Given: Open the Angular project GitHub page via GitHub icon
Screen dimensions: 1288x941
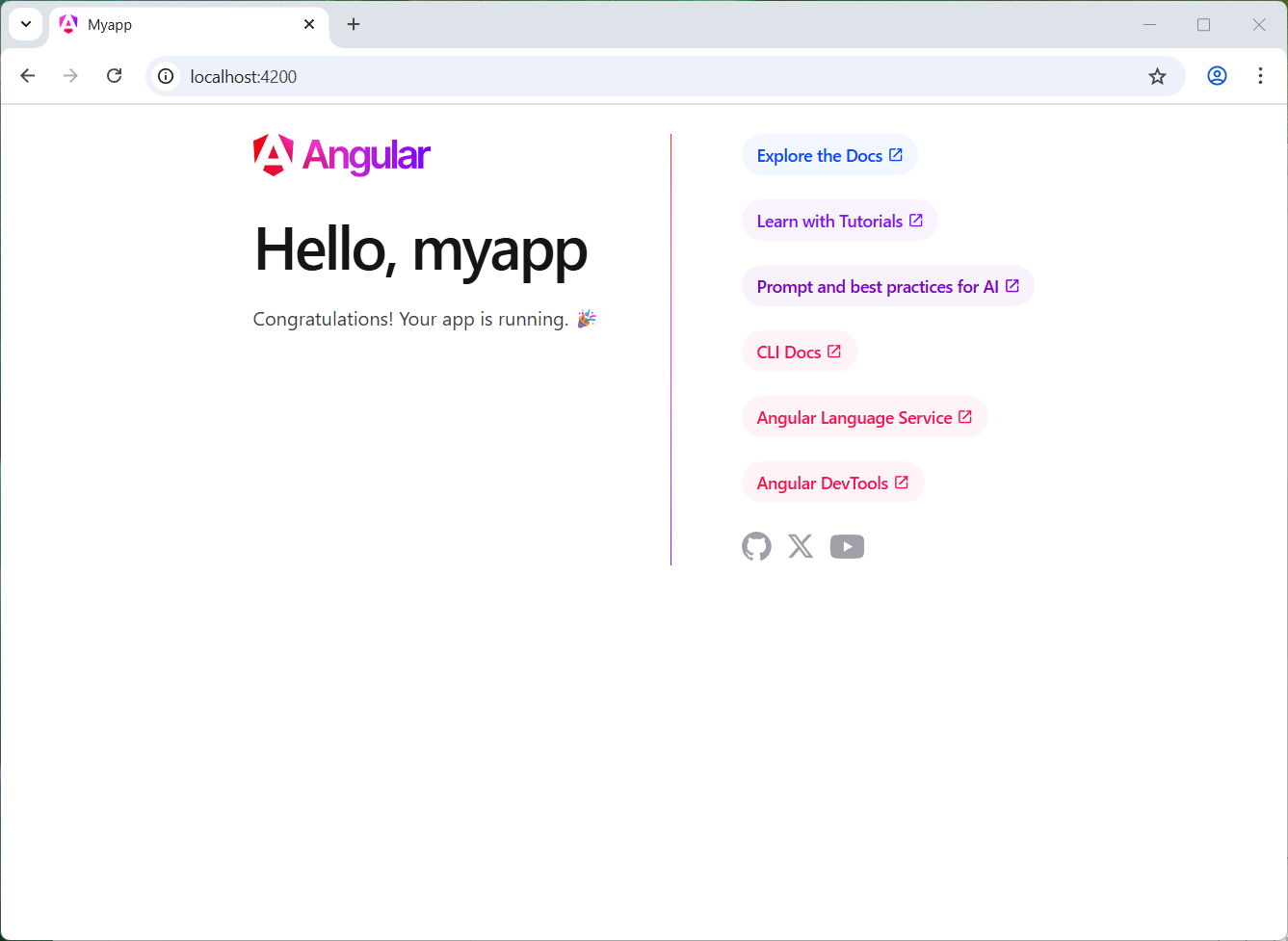Looking at the screenshot, I should [756, 546].
